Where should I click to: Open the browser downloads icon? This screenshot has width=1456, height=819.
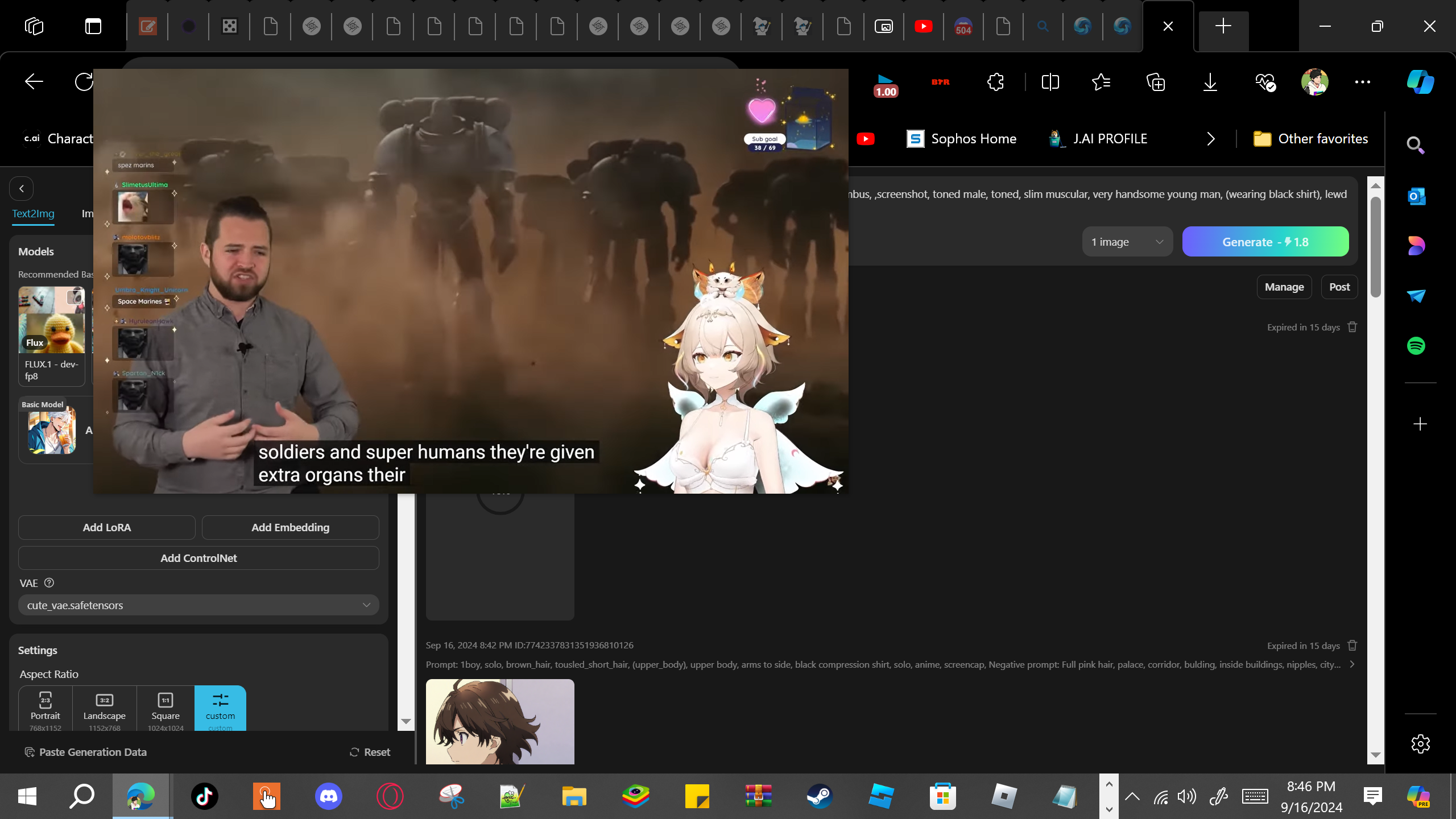coord(1210,82)
